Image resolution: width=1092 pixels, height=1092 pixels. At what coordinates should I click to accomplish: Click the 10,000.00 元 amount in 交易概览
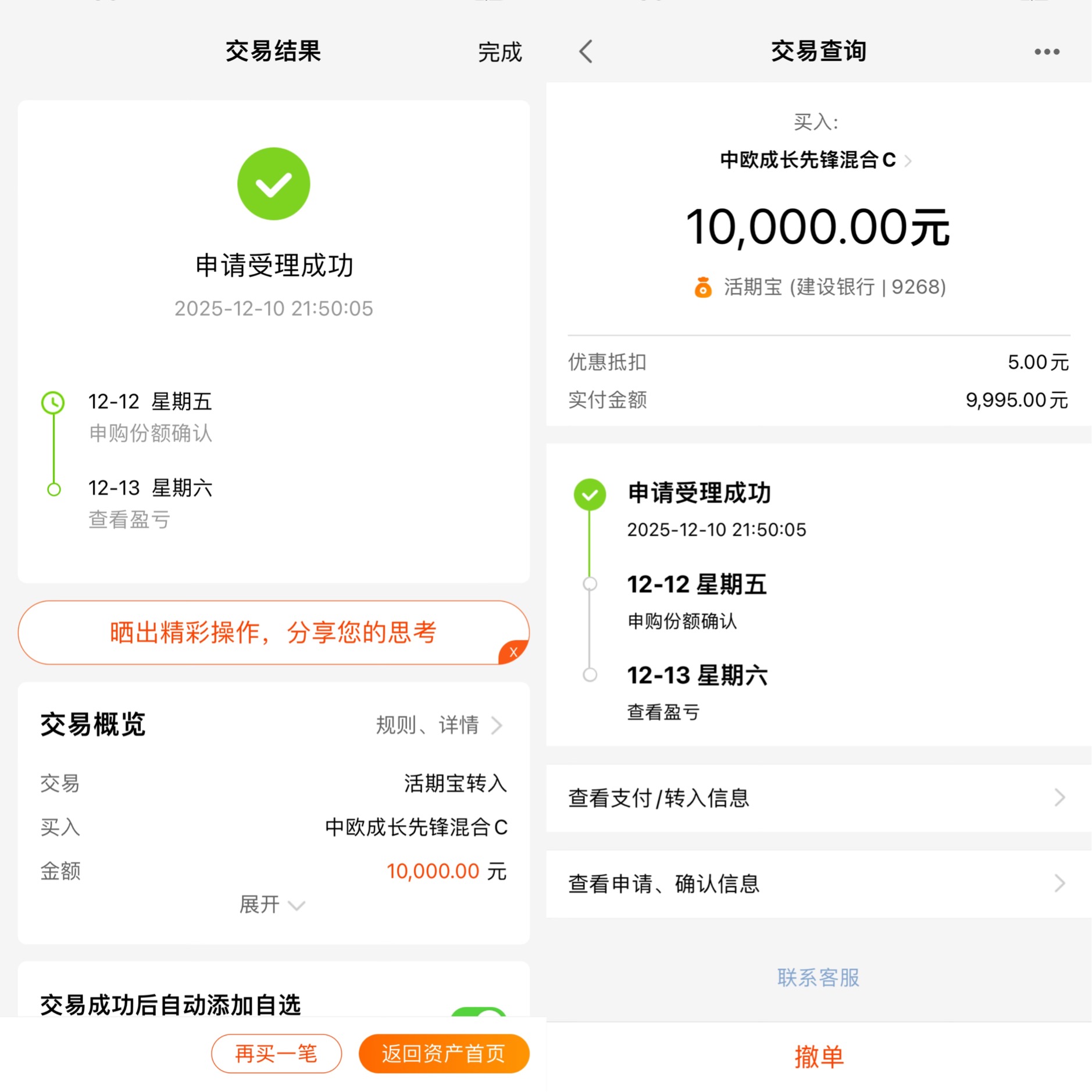[x=447, y=871]
